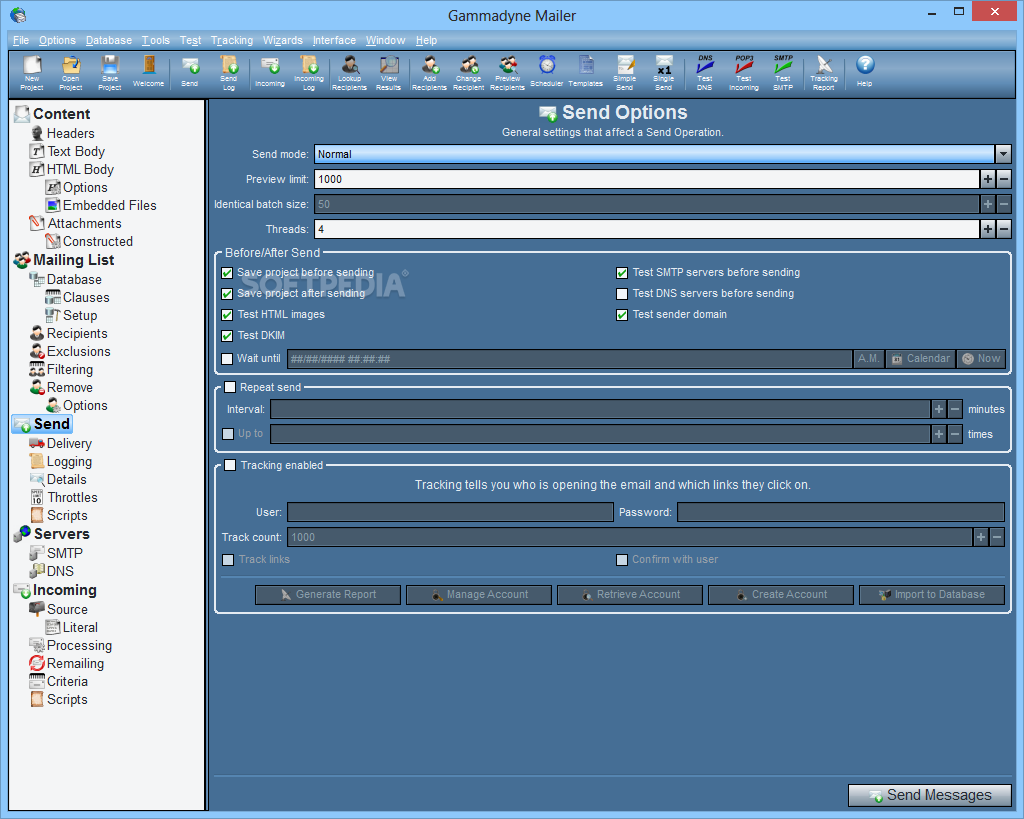Click the Send toolbar icon

(x=189, y=73)
